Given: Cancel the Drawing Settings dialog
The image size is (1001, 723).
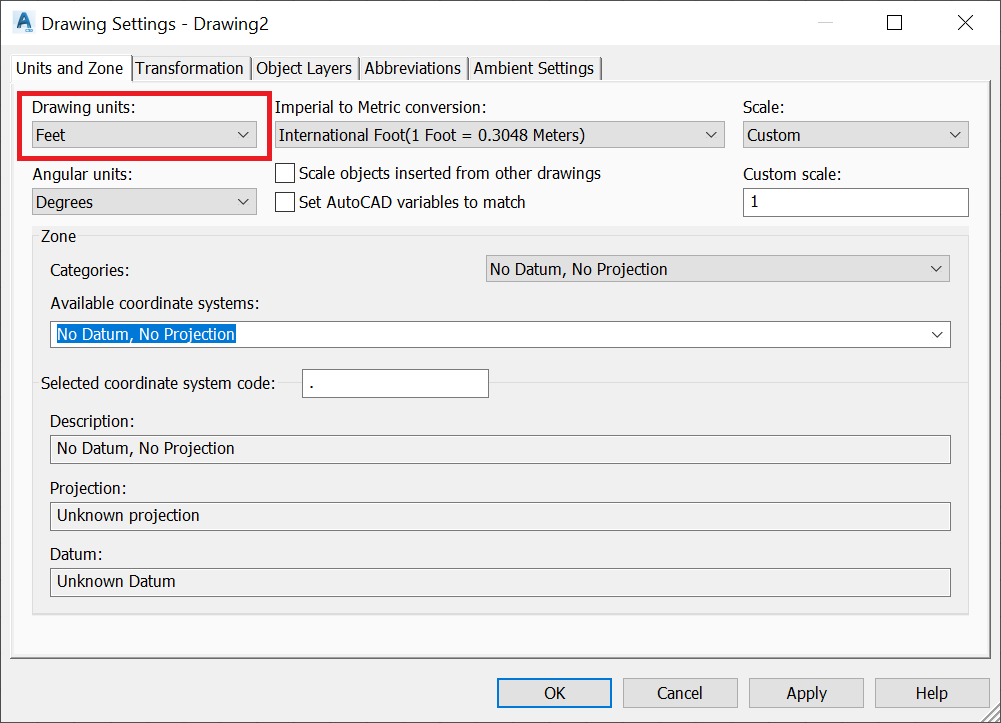Looking at the screenshot, I should (x=680, y=692).
